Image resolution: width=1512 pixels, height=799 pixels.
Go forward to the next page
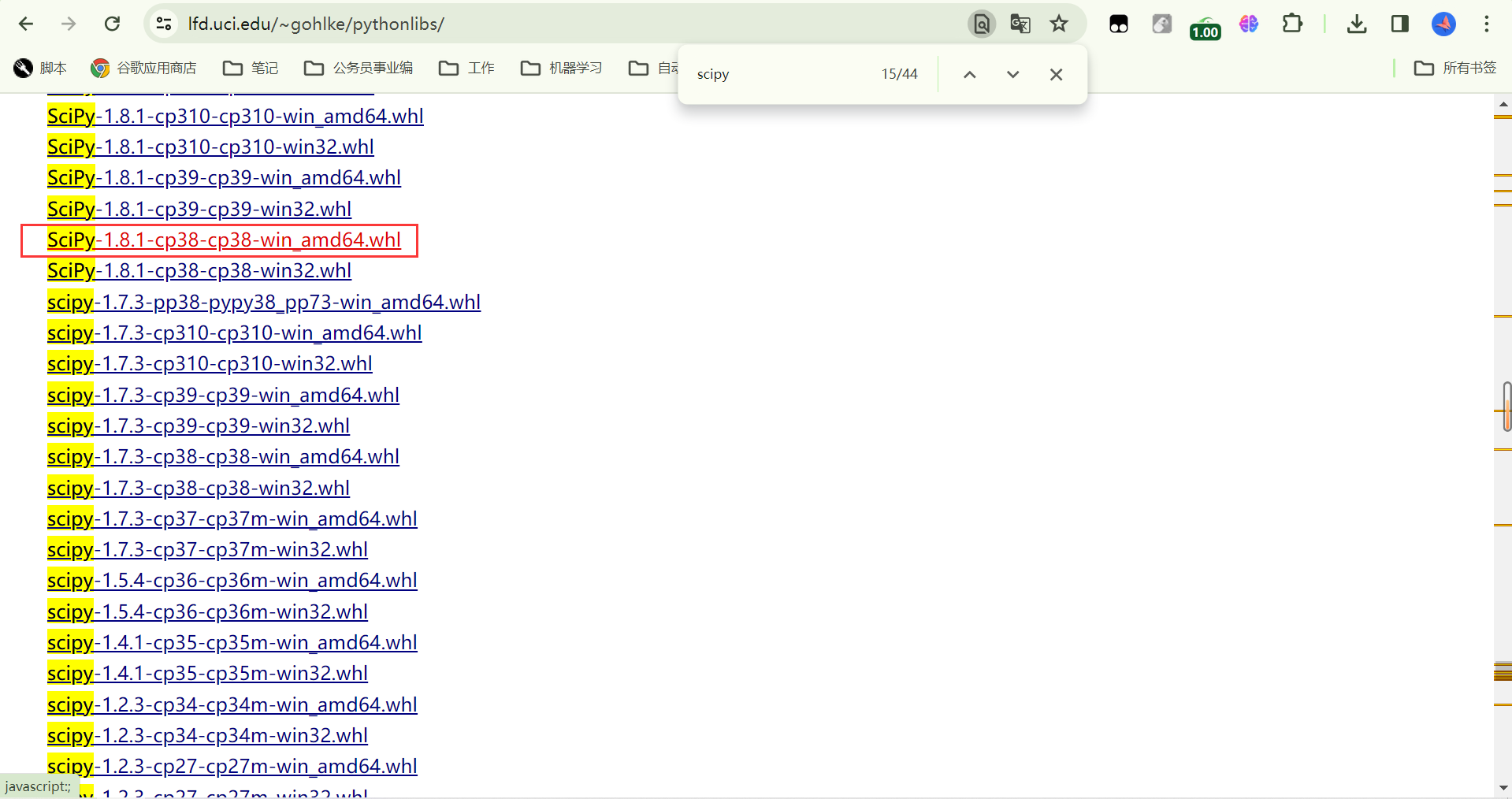(69, 24)
